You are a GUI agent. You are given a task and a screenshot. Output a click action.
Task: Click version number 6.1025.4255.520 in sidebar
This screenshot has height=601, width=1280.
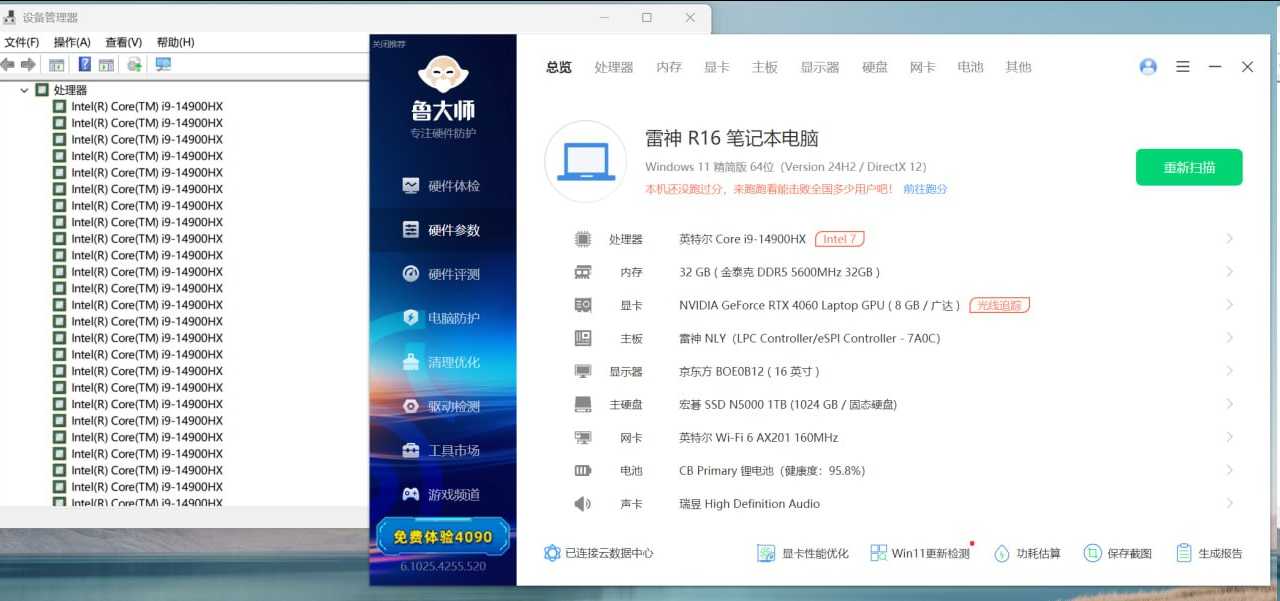pos(443,566)
